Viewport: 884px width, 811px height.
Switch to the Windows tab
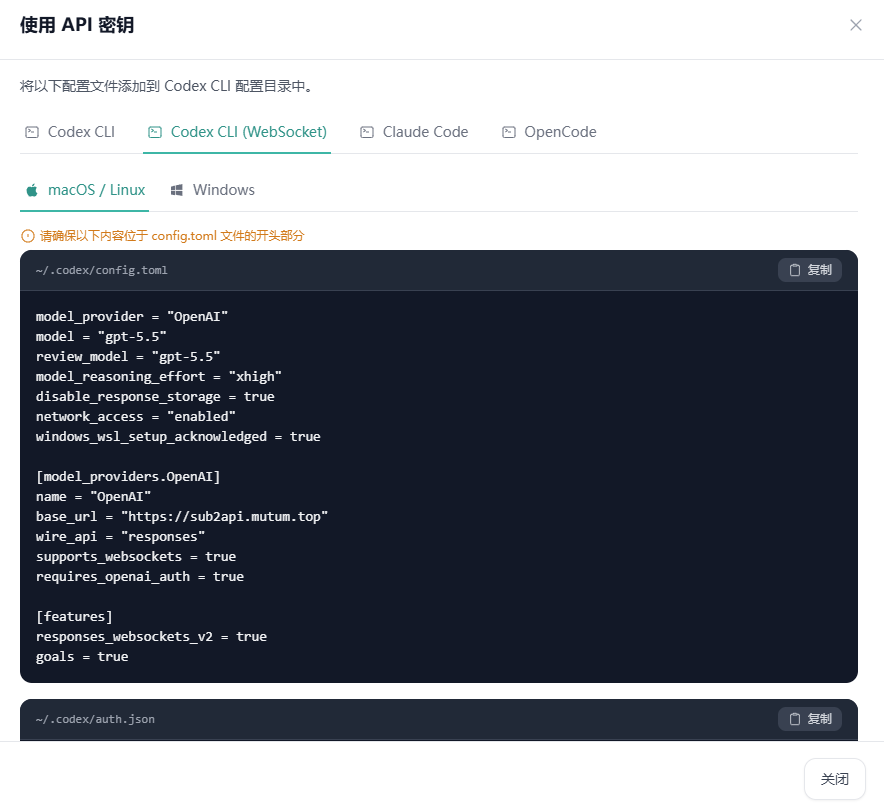click(x=213, y=190)
